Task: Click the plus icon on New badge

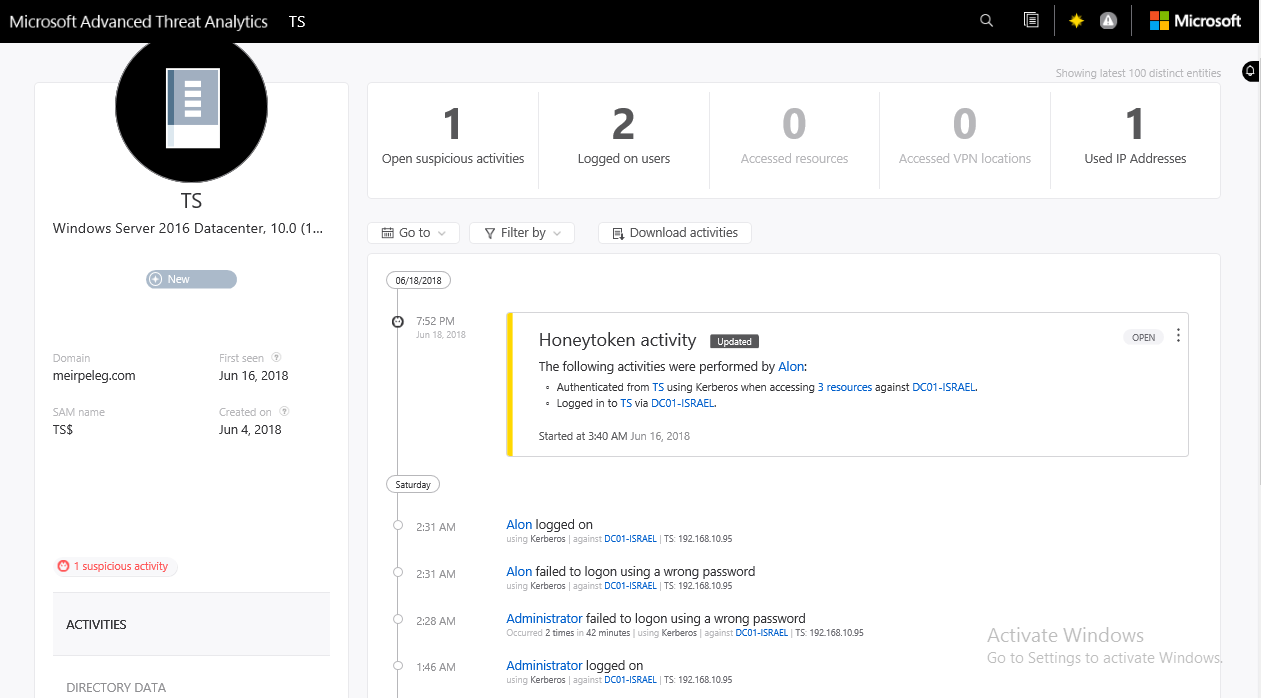Action: pyautogui.click(x=155, y=279)
